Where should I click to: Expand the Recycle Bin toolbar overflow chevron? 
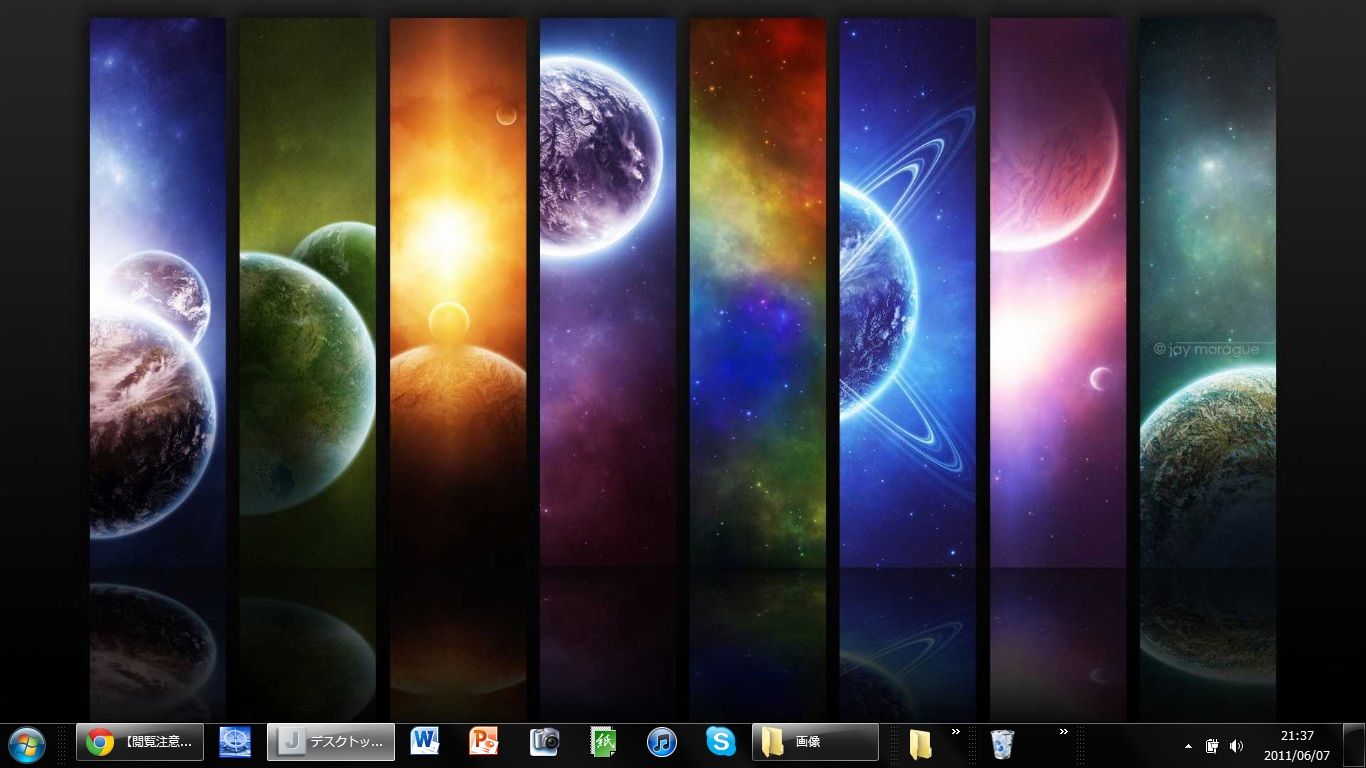[x=1063, y=732]
